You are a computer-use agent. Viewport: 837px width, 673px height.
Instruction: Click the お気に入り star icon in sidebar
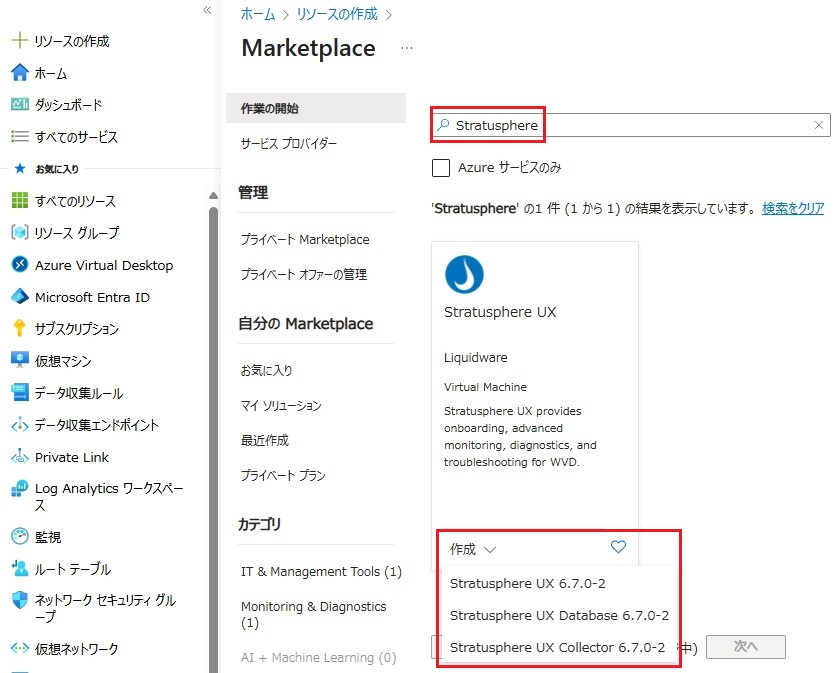coord(20,169)
